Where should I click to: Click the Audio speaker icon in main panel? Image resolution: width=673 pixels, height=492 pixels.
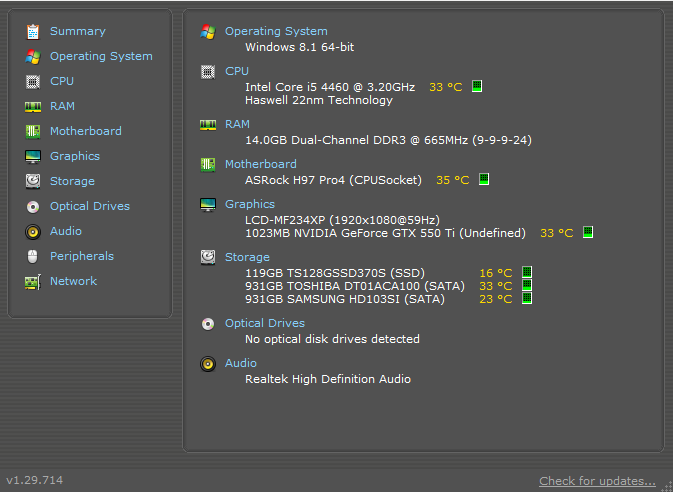(208, 364)
